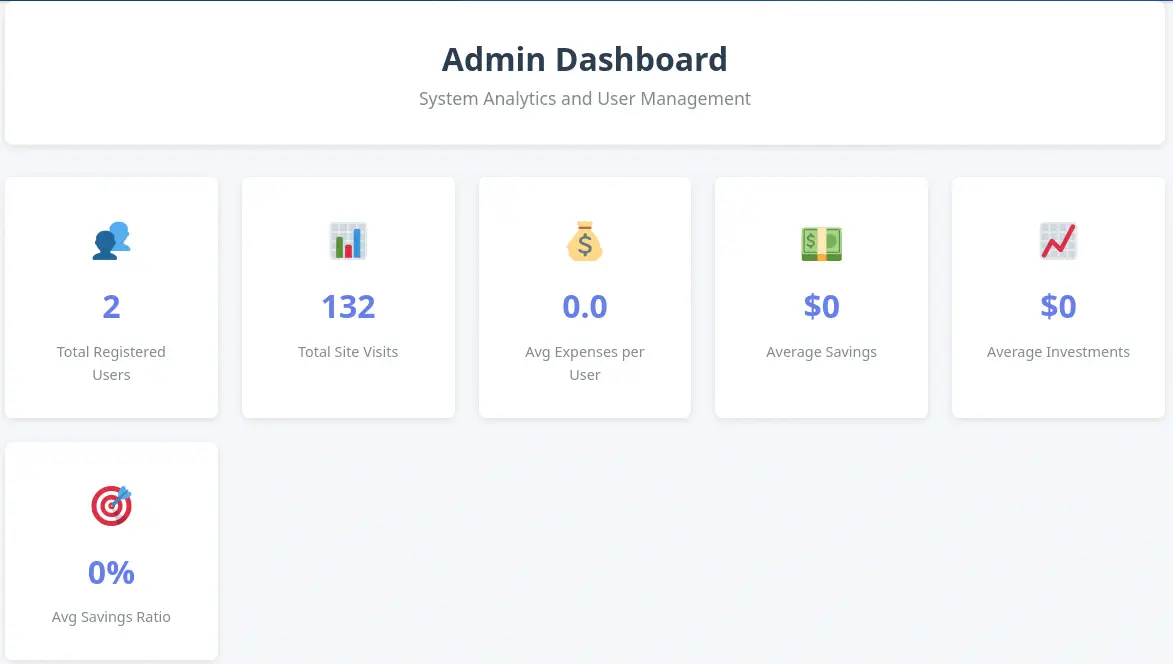Click the dollar bill savings icon

[x=821, y=241]
